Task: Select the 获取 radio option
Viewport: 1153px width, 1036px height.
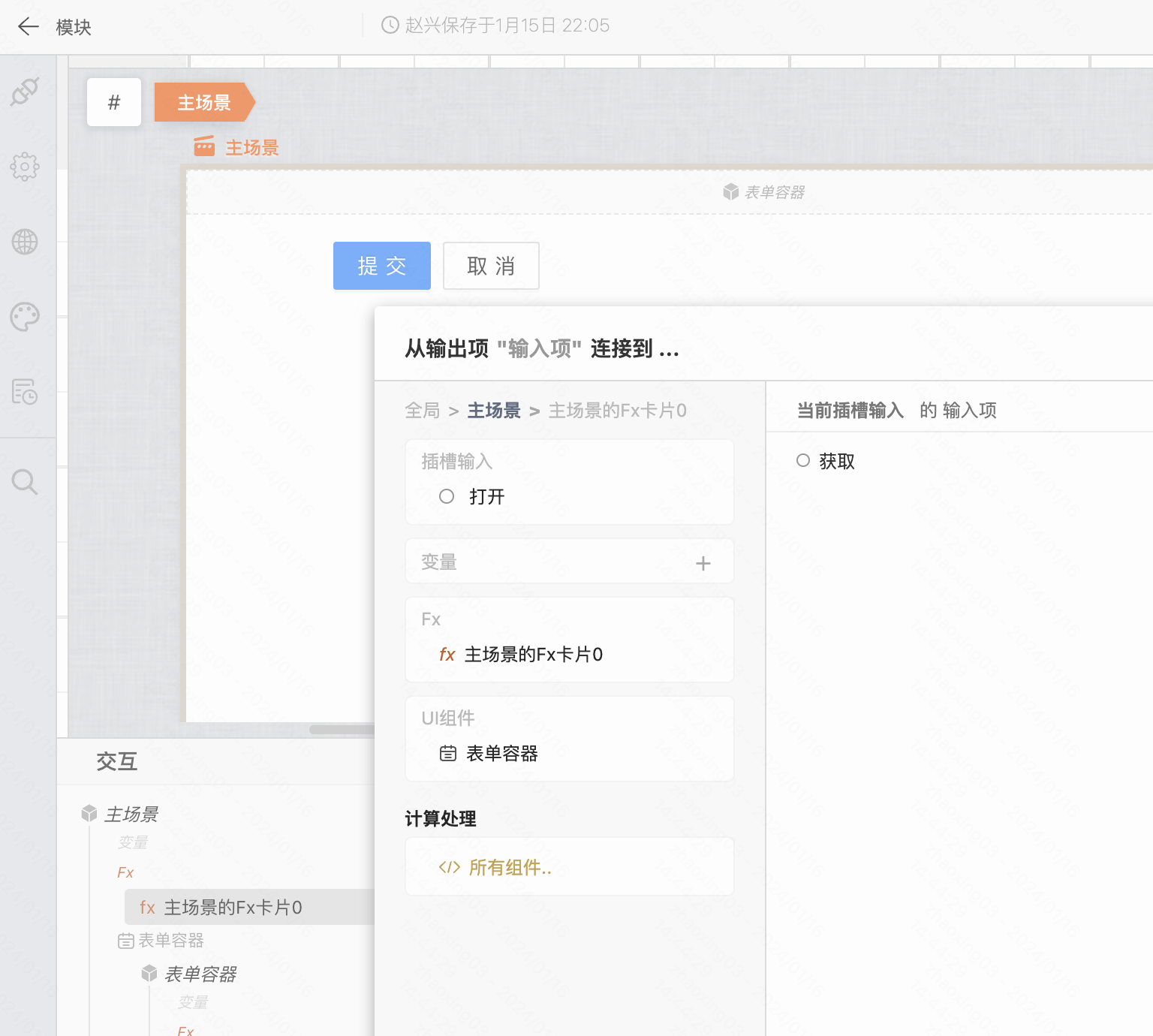Action: [x=803, y=460]
